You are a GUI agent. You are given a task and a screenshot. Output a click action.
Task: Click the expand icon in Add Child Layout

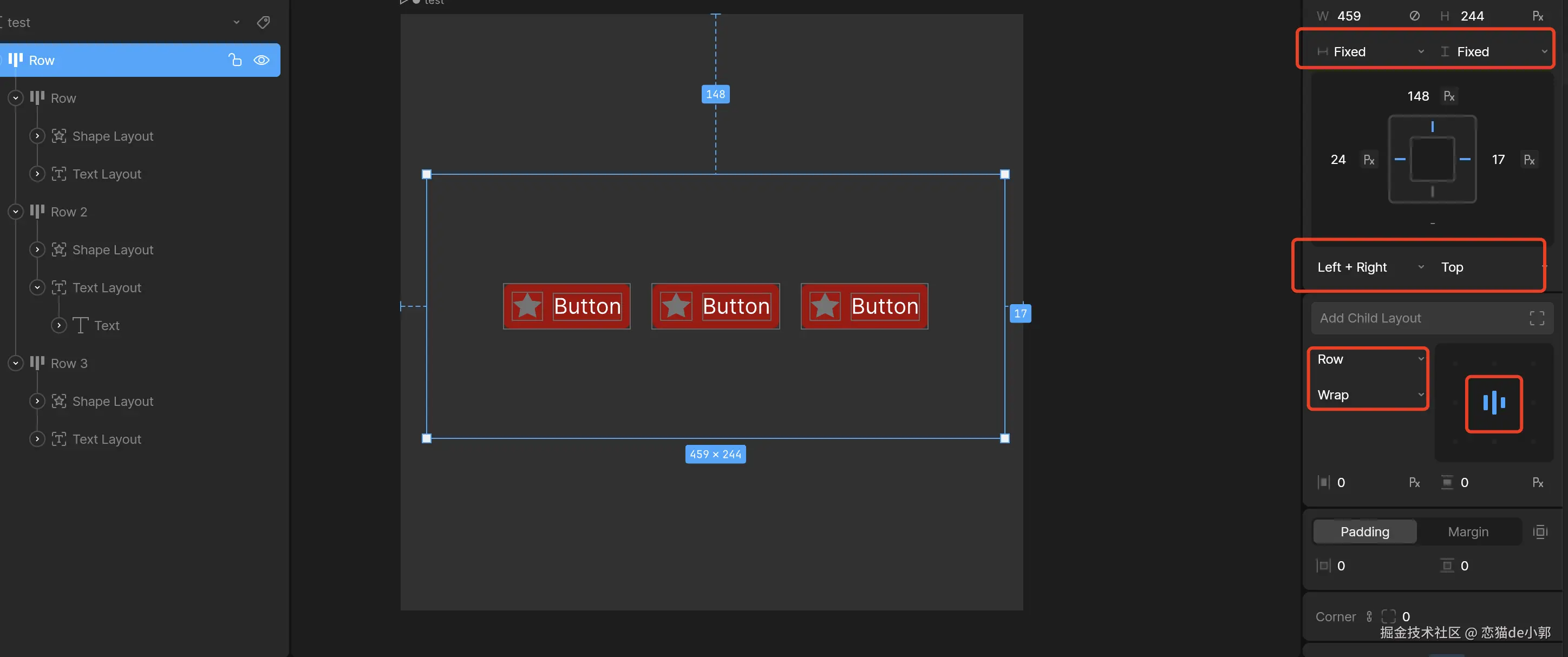[1537, 318]
